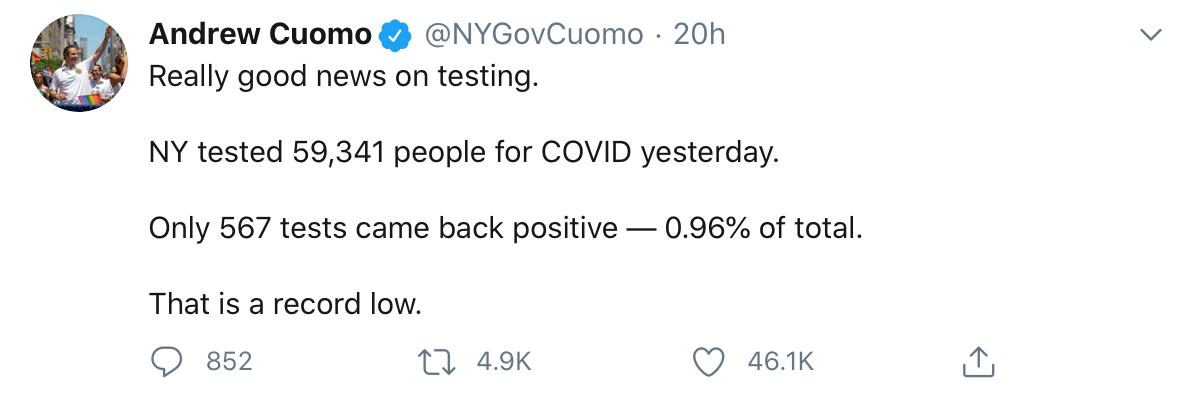This screenshot has height=400, width=1193.
Task: Click the blue verified badge
Action: pyautogui.click(x=396, y=36)
